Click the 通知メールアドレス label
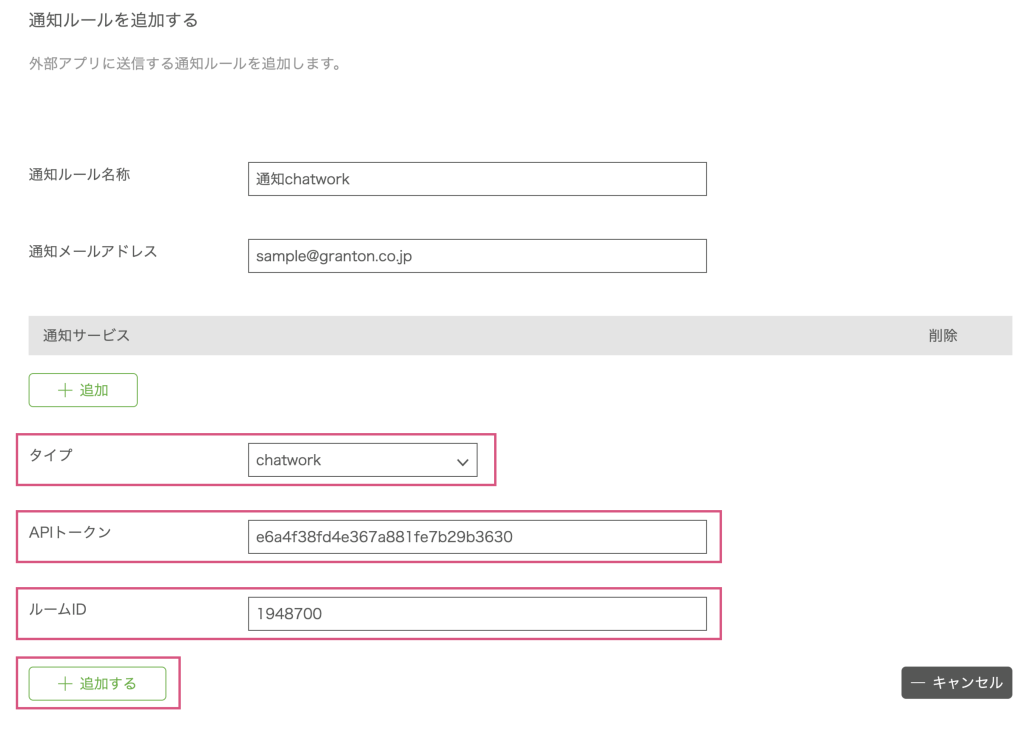 click(93, 251)
